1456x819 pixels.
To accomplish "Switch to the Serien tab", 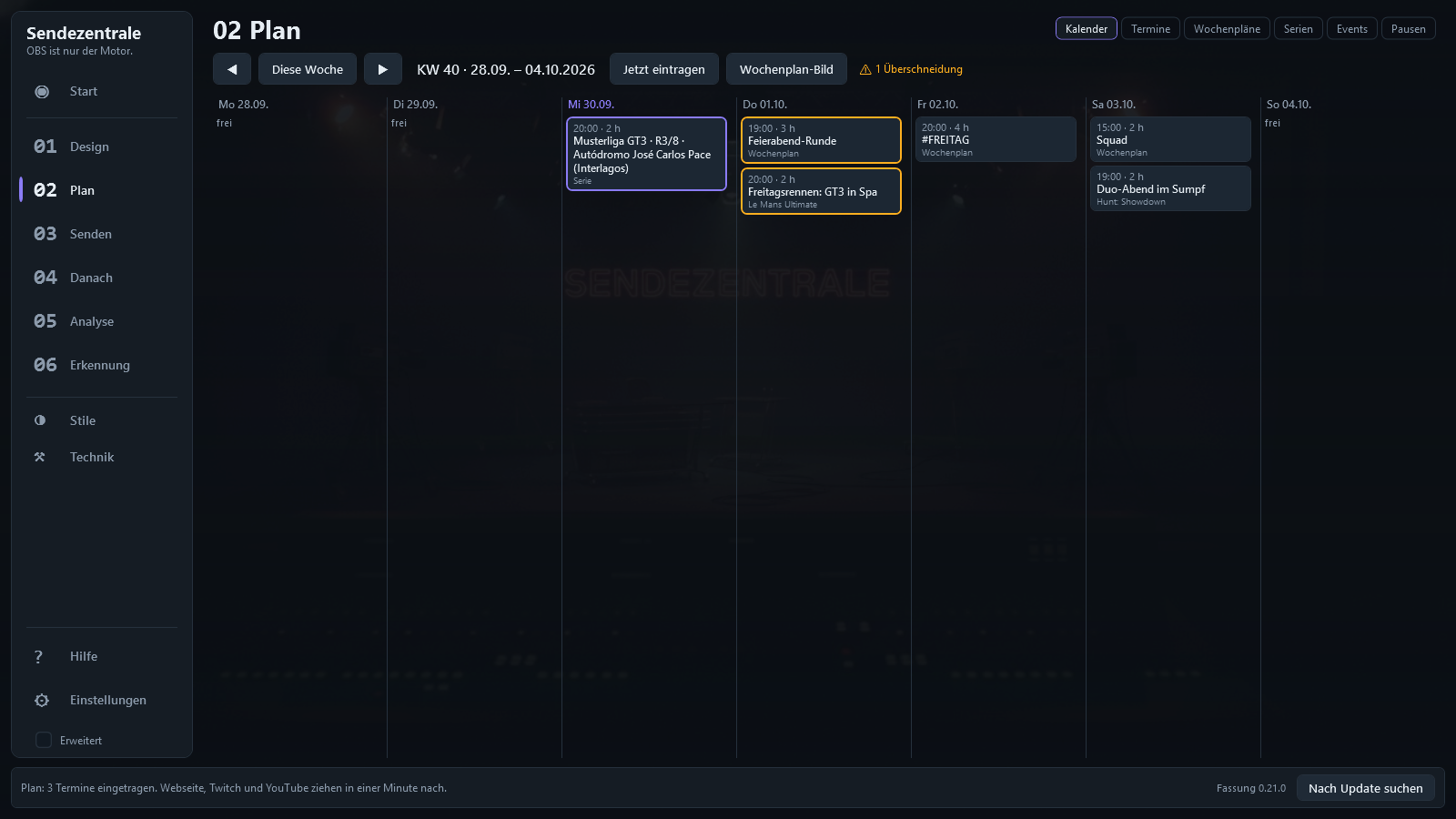I will point(1299,29).
